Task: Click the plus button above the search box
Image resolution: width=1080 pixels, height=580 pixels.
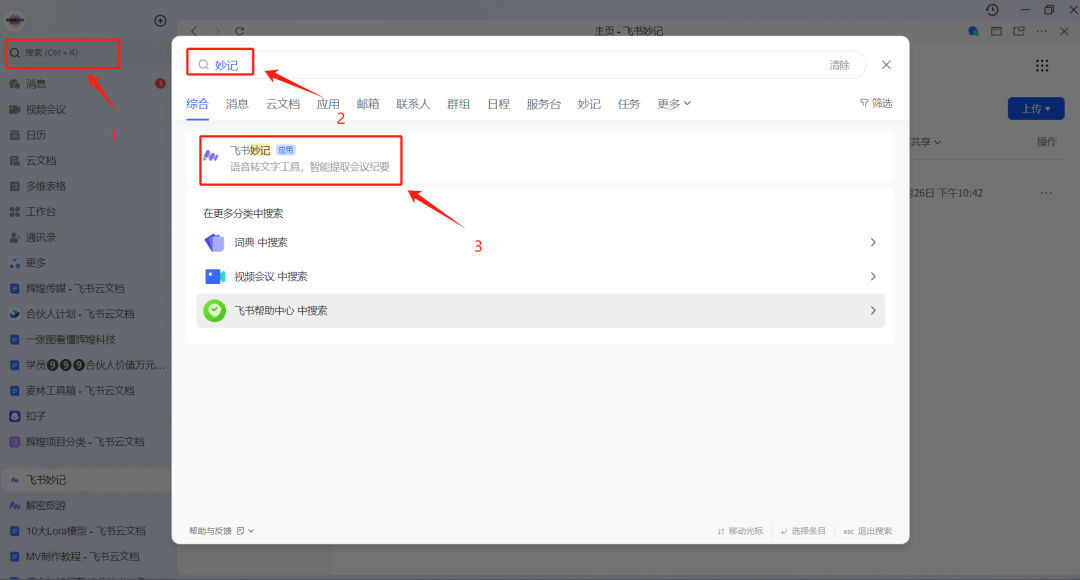Action: [160, 20]
